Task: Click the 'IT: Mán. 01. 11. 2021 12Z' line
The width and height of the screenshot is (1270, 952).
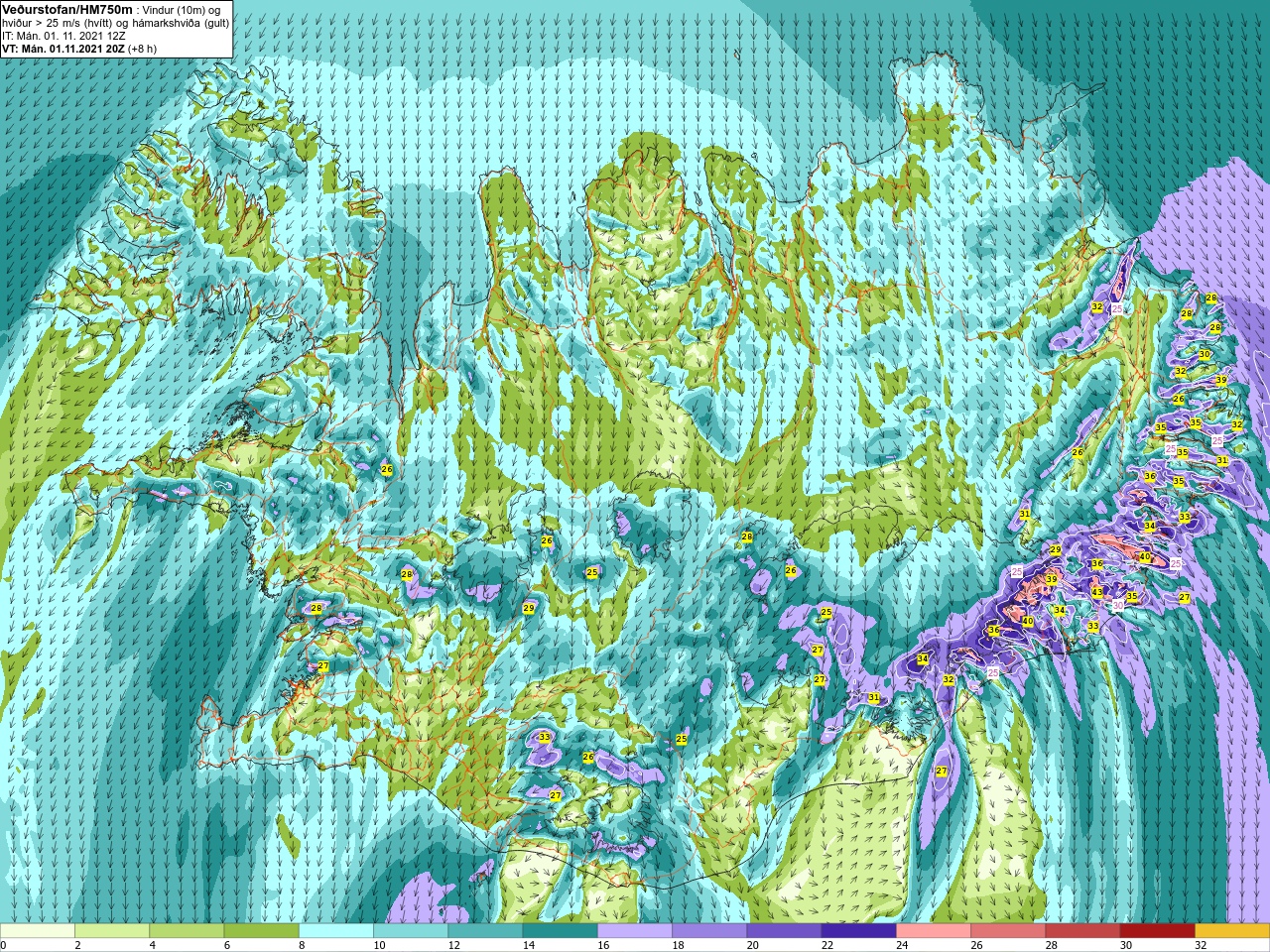Action: pyautogui.click(x=63, y=36)
